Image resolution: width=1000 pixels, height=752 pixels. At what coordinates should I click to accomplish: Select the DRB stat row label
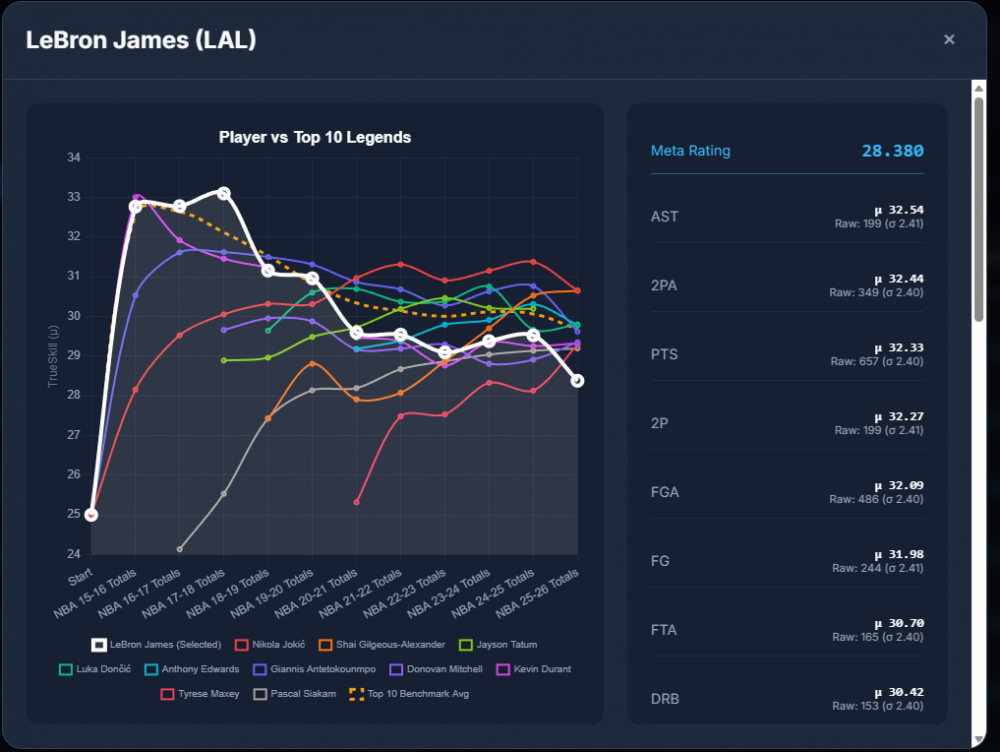(665, 699)
